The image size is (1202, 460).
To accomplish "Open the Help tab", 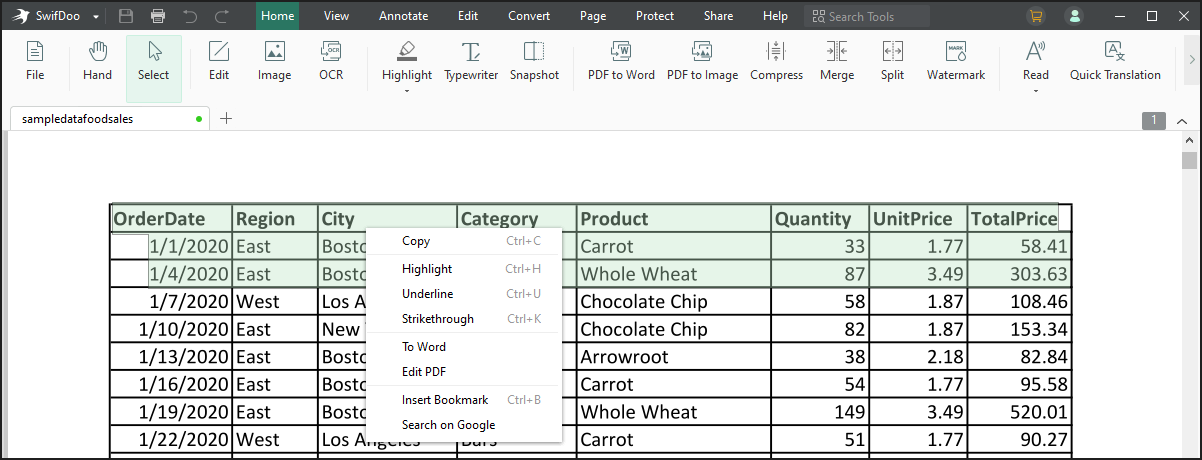I will (x=775, y=16).
